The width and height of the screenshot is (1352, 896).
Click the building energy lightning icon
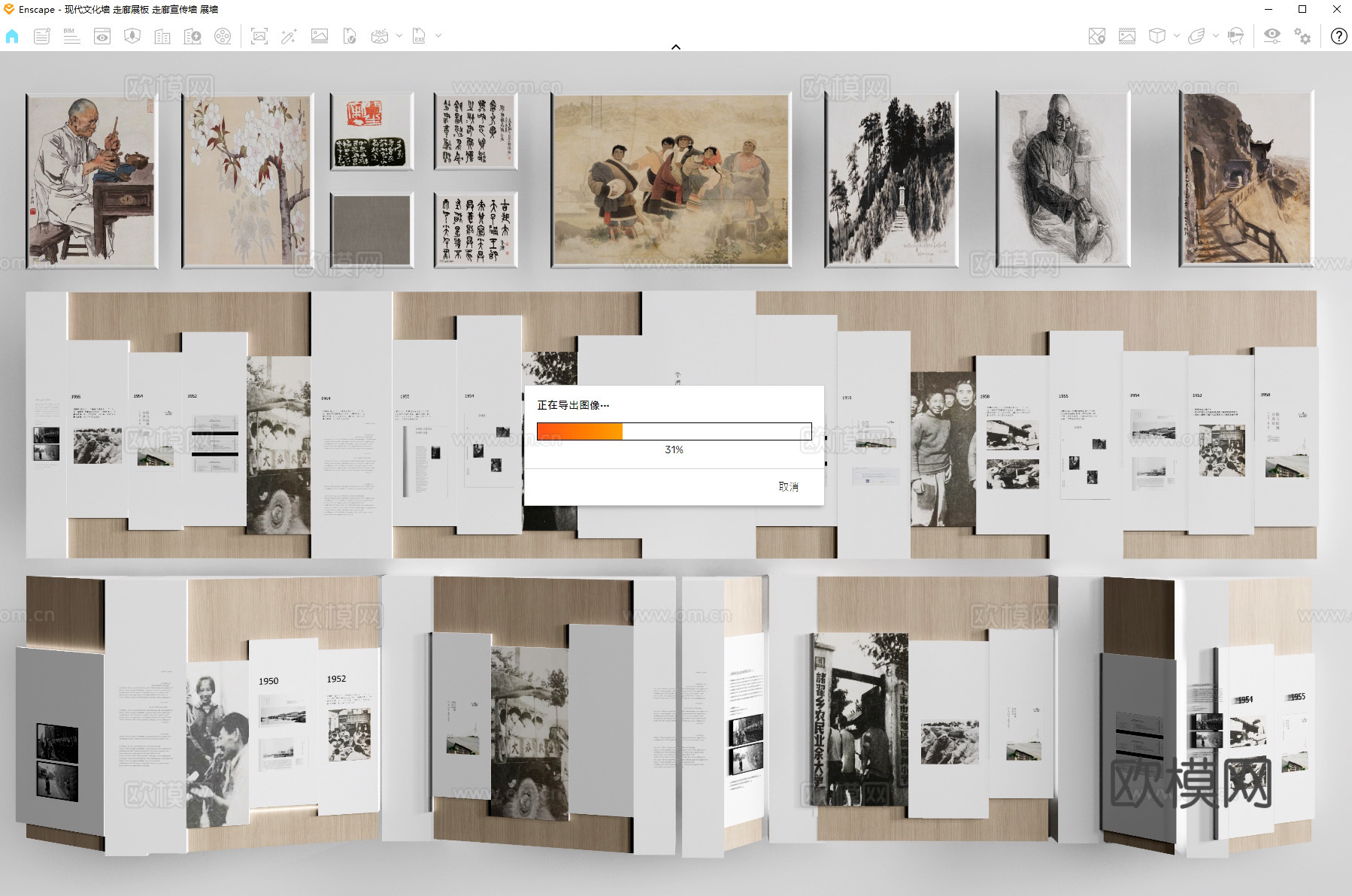tap(192, 36)
